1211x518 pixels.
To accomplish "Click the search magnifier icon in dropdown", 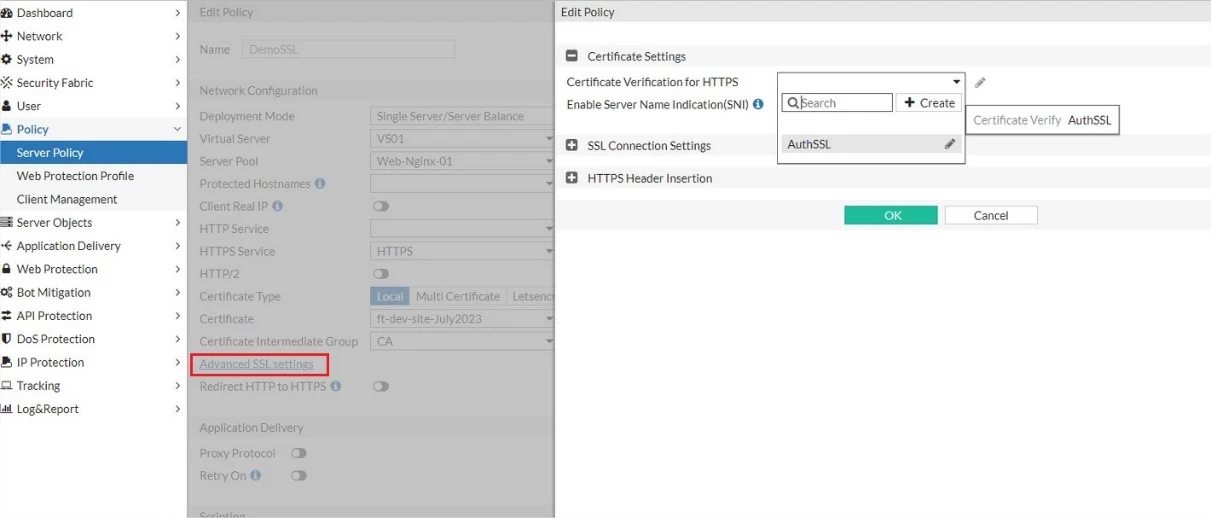I will 793,103.
